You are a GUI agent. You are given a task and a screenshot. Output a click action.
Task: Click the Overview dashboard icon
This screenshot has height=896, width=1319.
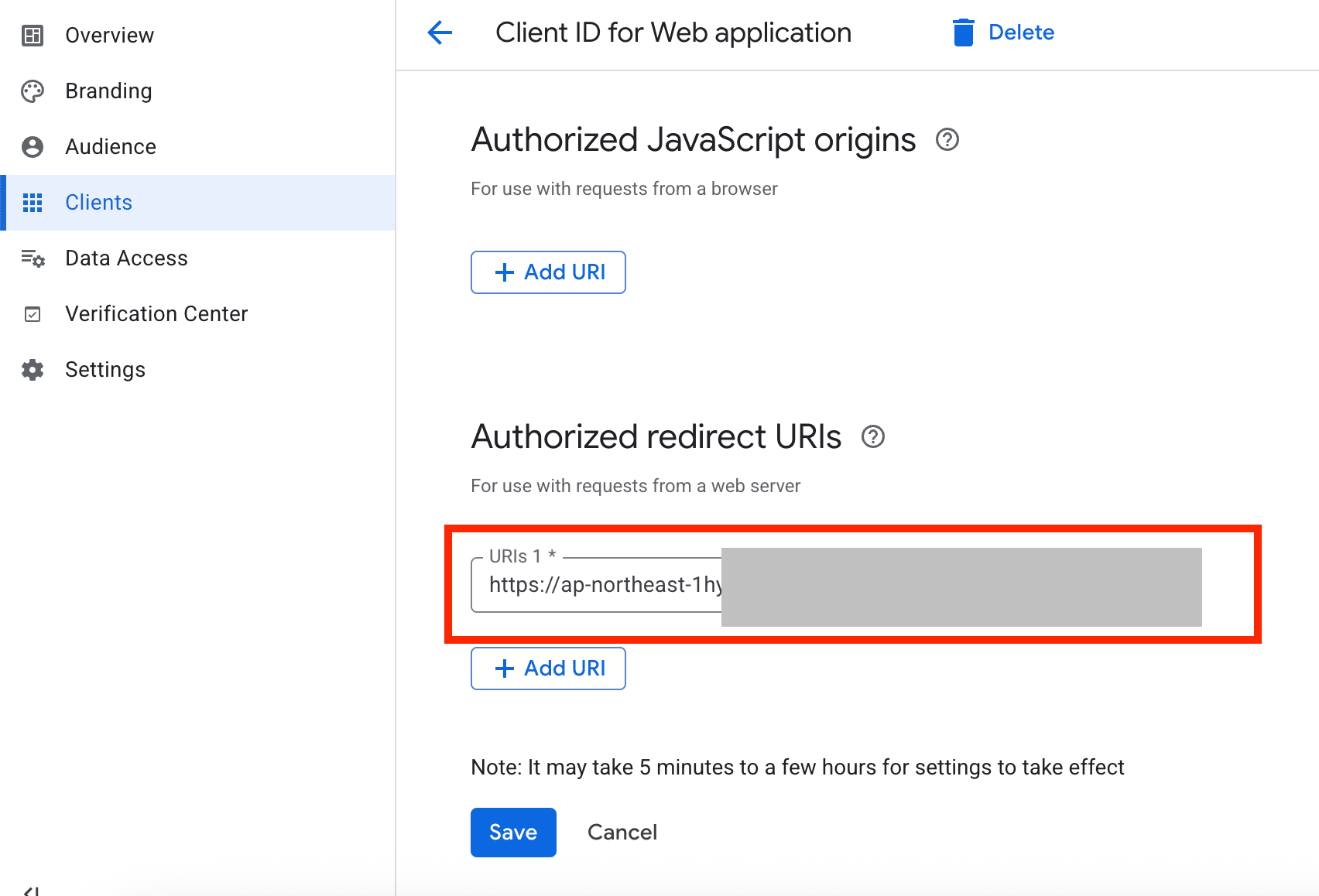33,36
